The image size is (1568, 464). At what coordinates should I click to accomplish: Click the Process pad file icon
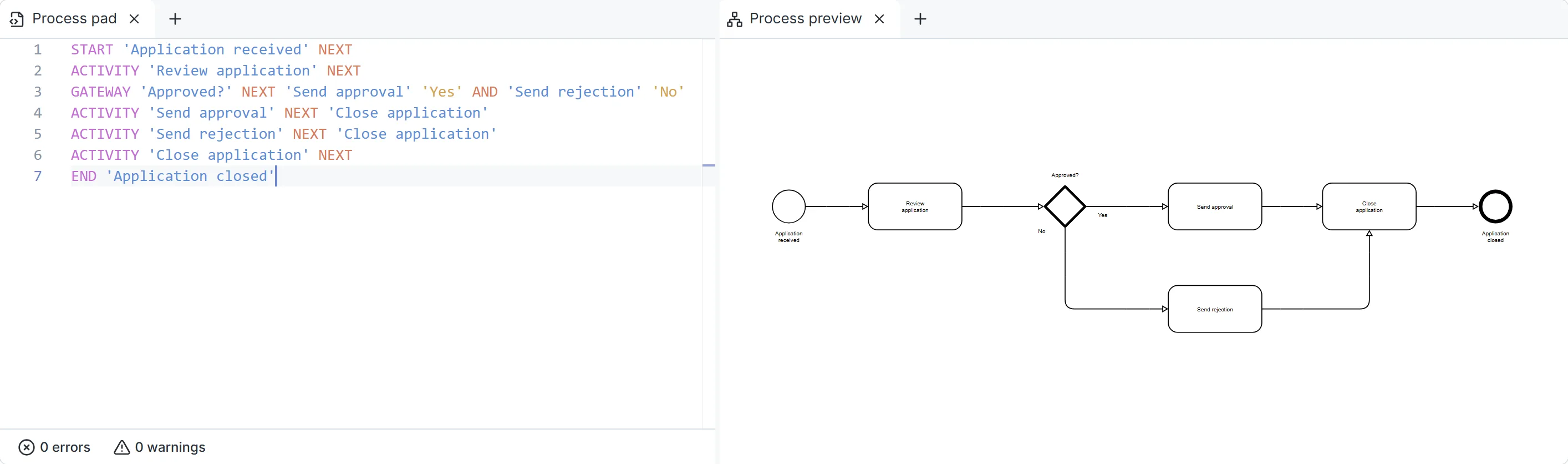coord(17,19)
